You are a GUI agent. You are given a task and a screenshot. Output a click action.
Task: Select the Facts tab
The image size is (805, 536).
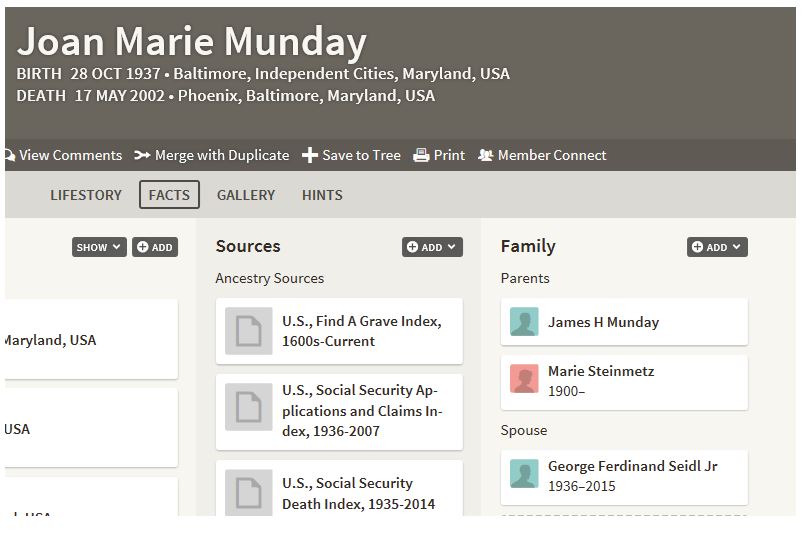[169, 195]
